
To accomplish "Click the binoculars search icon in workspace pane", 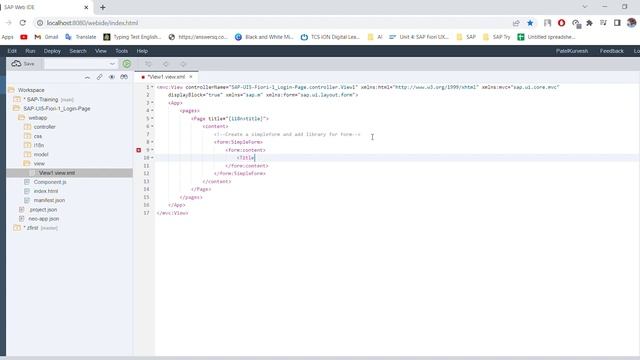I will [x=124, y=77].
